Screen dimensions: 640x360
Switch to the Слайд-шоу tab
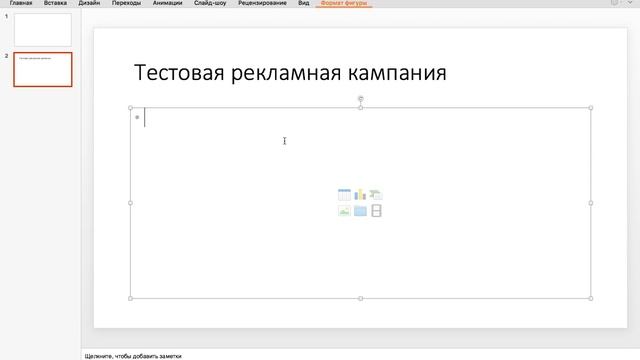pyautogui.click(x=210, y=3)
